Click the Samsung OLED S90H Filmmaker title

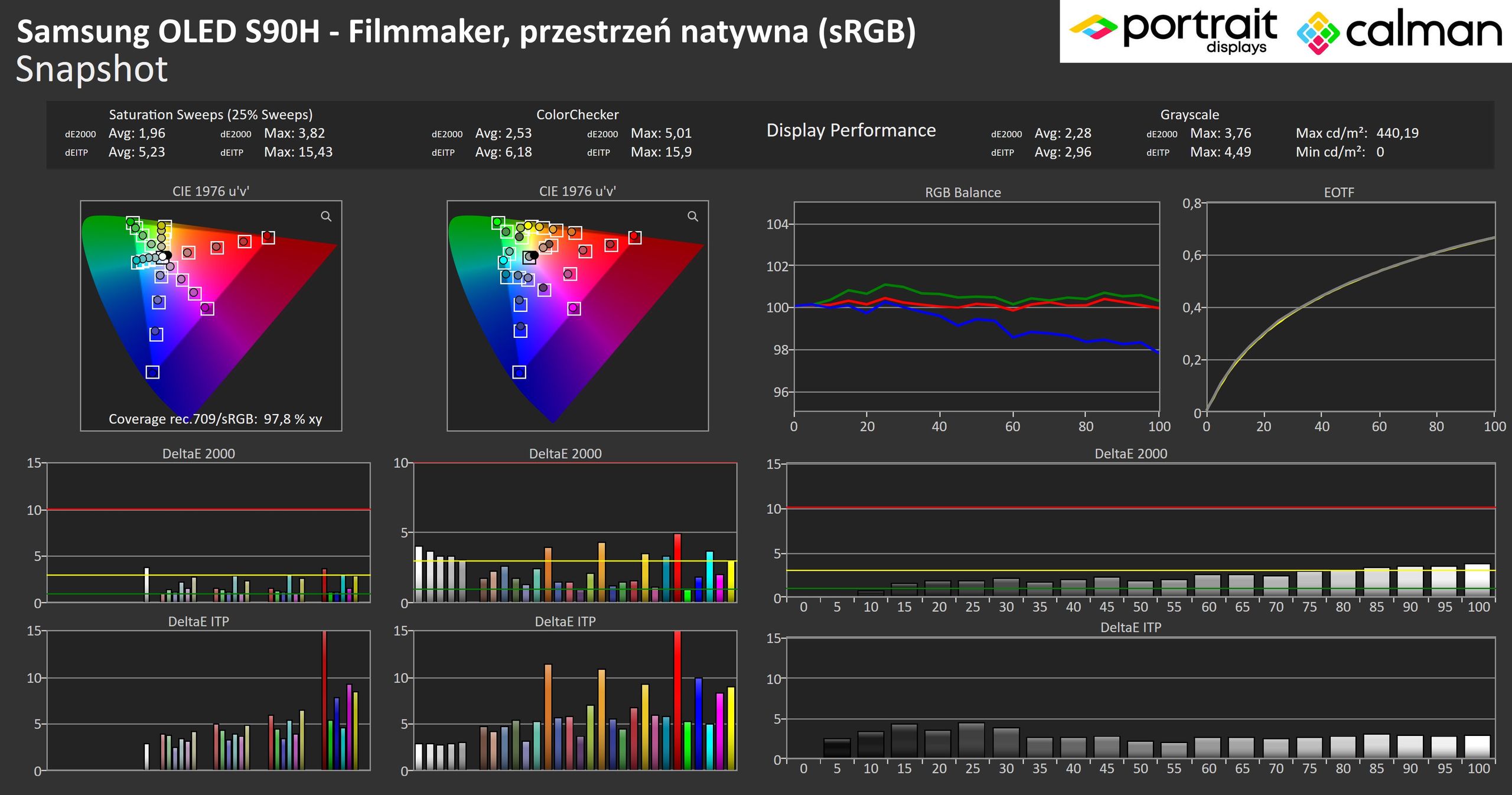pos(467,32)
